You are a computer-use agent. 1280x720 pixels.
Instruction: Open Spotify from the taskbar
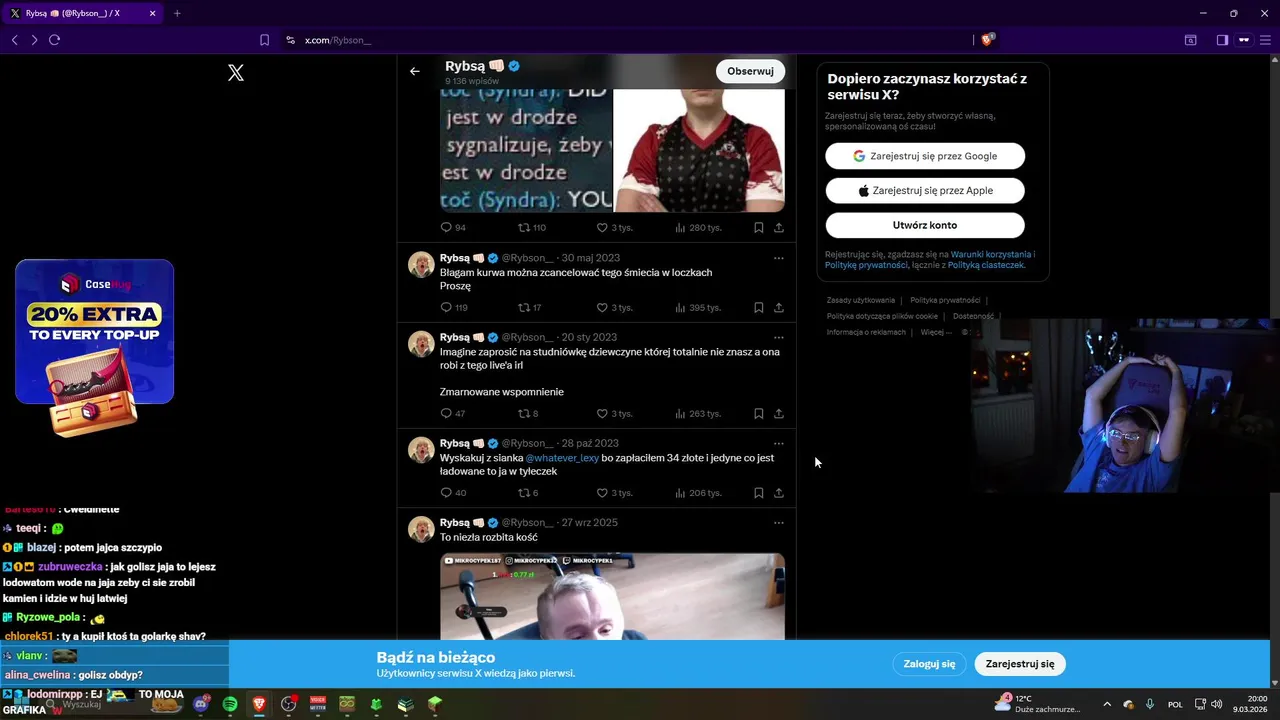[x=230, y=704]
